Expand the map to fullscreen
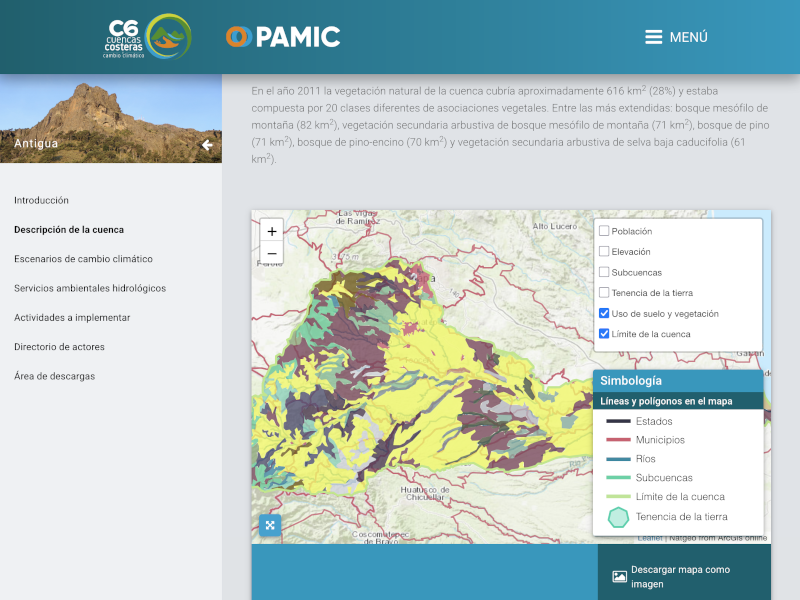800x600 pixels. (x=270, y=525)
